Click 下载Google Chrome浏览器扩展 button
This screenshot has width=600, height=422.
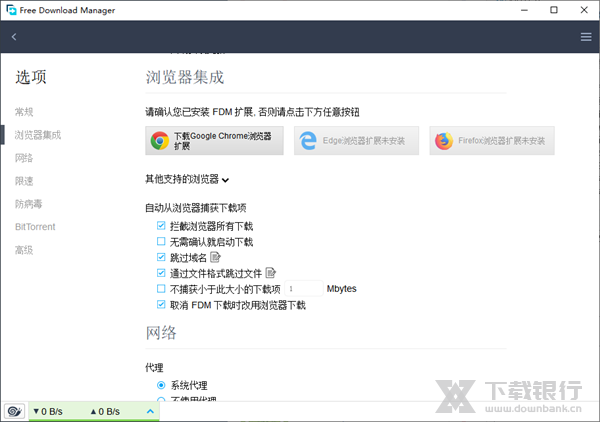coord(214,141)
